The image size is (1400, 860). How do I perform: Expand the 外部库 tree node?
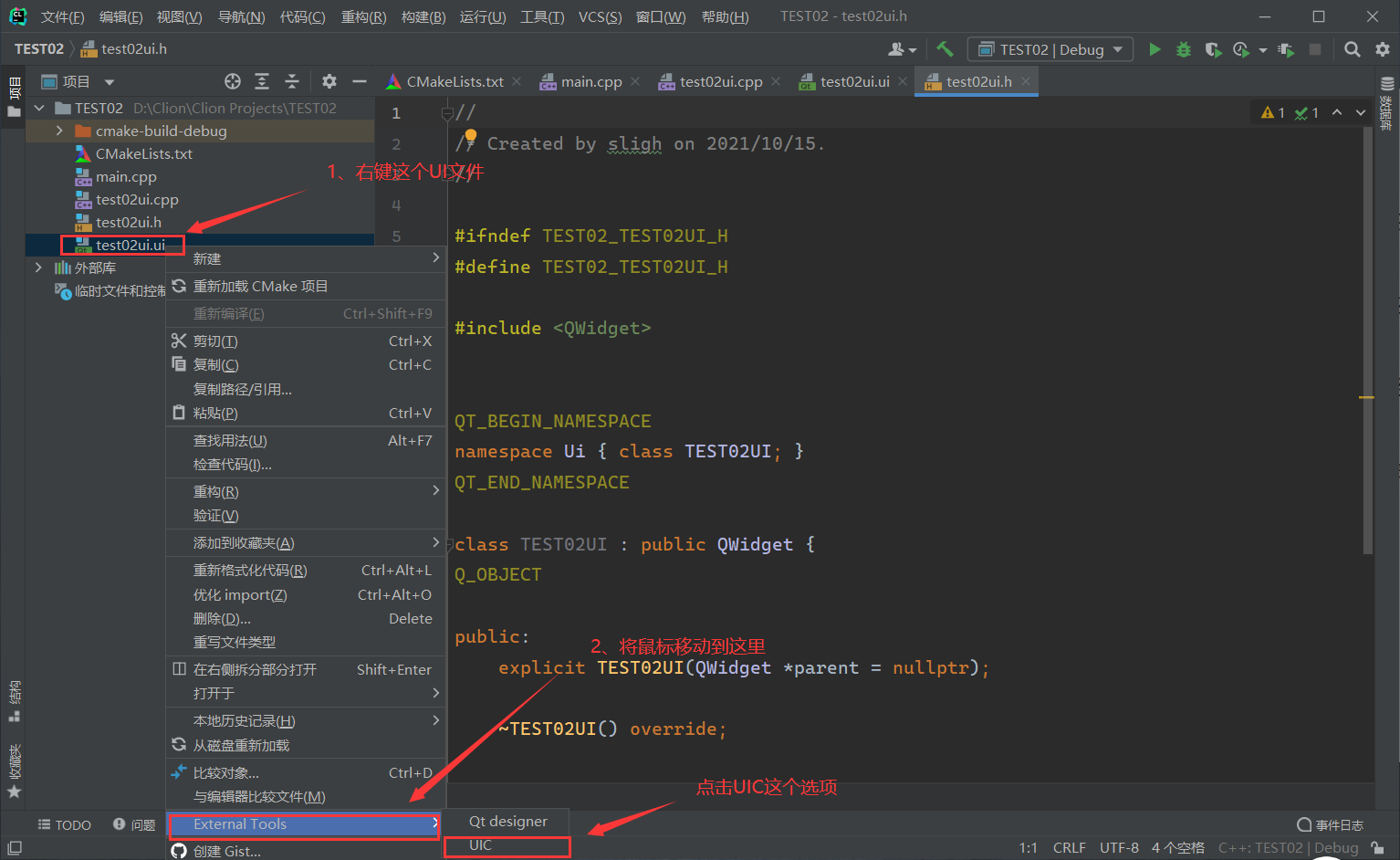(x=37, y=267)
